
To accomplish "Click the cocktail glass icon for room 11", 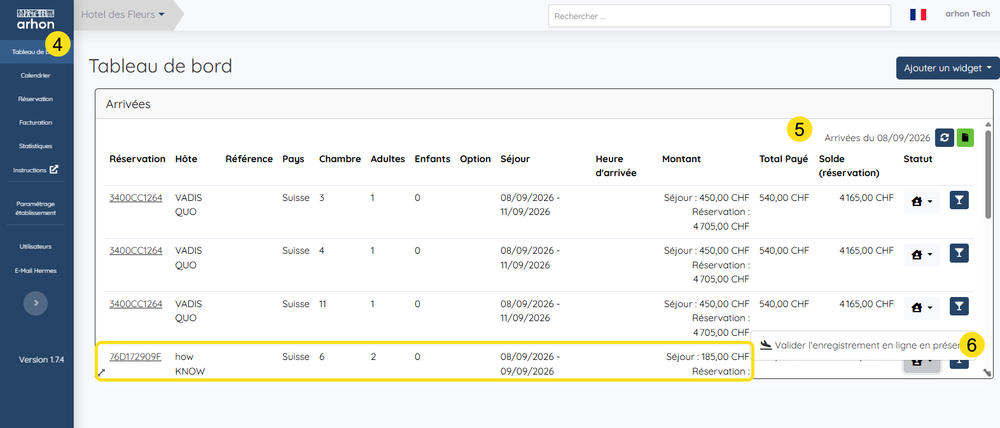I will click(x=959, y=307).
